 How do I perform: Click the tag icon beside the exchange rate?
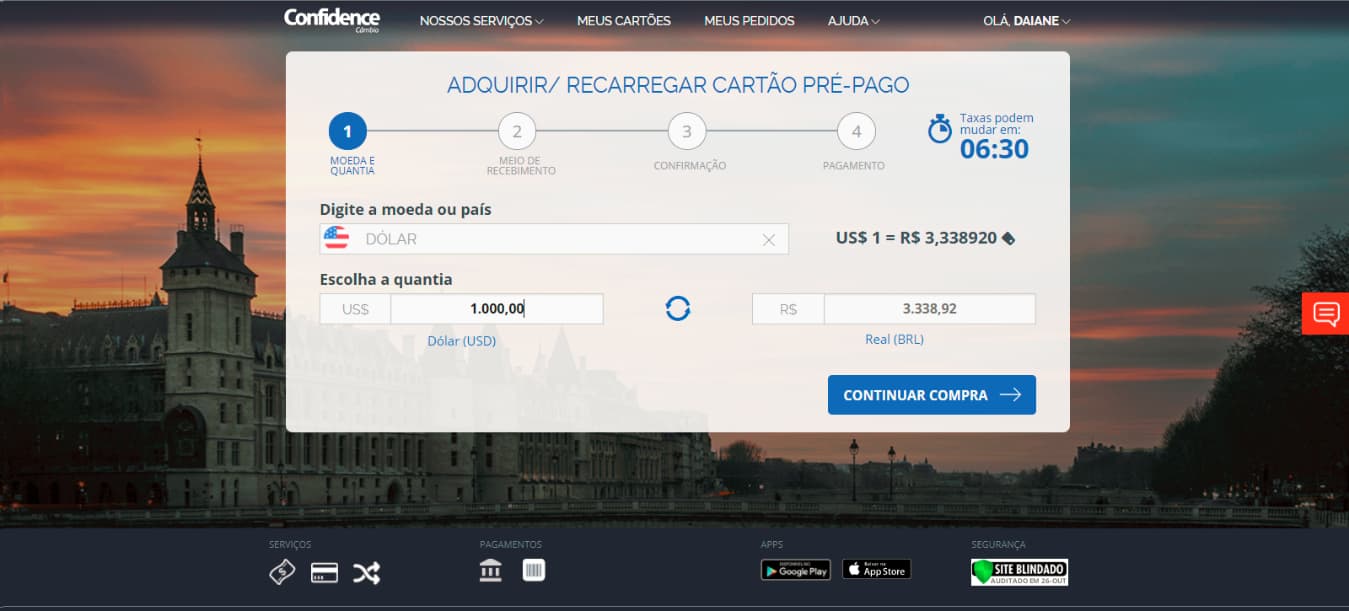[1008, 239]
